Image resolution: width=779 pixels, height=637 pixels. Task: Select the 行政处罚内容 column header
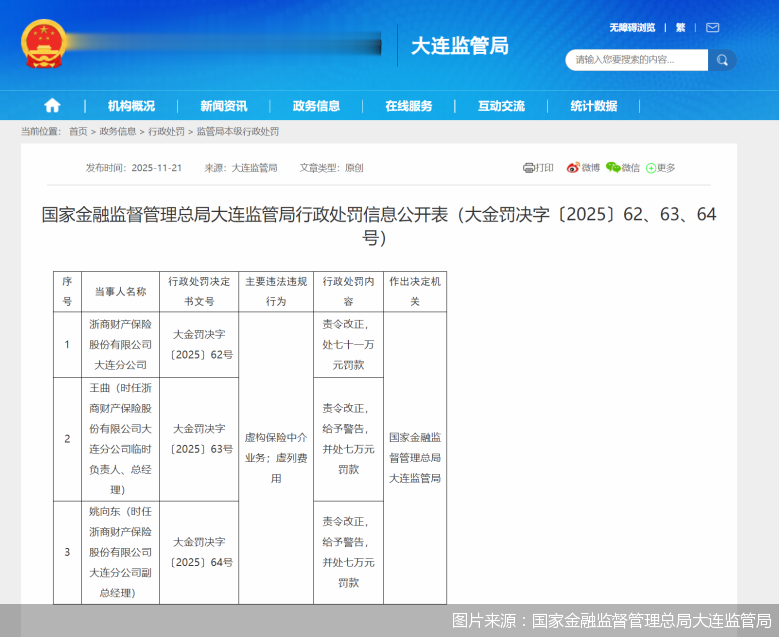[348, 292]
